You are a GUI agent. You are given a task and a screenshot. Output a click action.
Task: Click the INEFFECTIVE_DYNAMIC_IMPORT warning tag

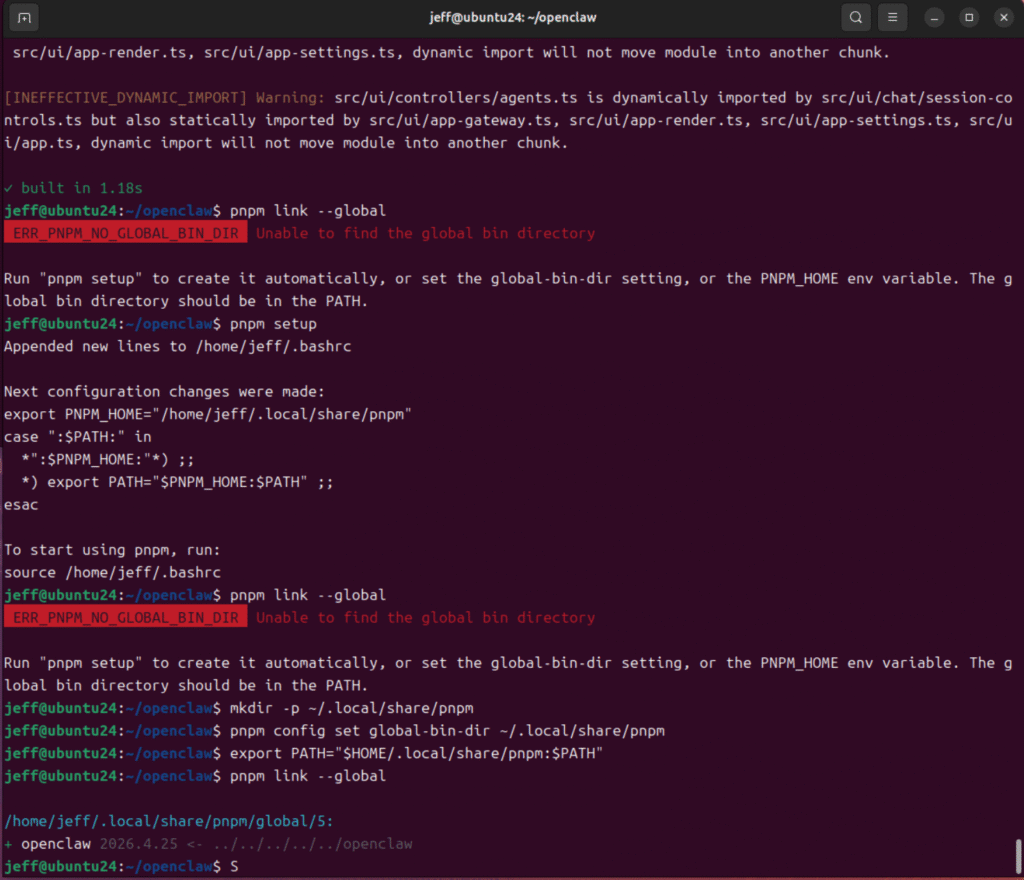coord(126,99)
